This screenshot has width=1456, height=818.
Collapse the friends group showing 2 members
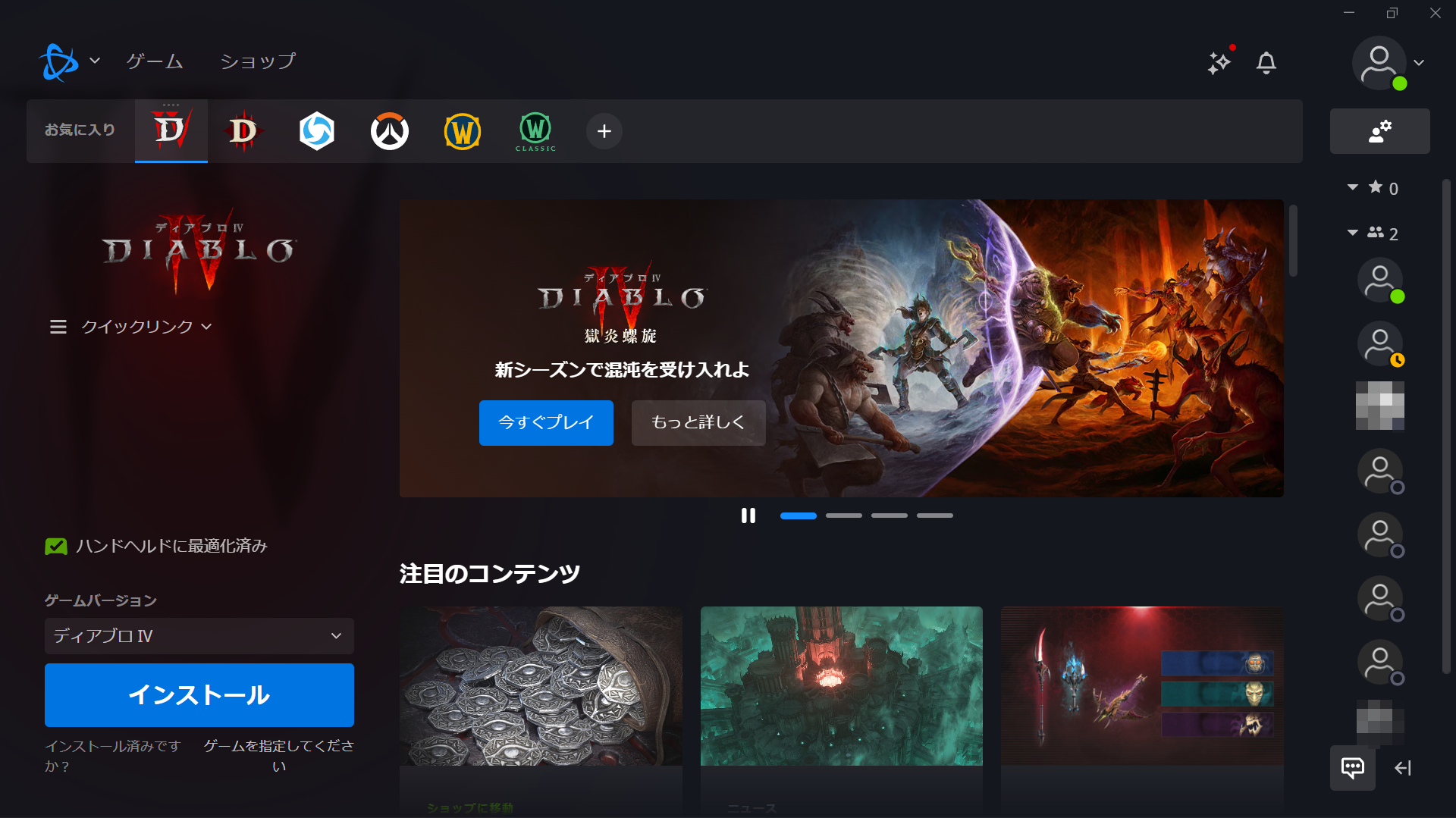pos(1352,233)
